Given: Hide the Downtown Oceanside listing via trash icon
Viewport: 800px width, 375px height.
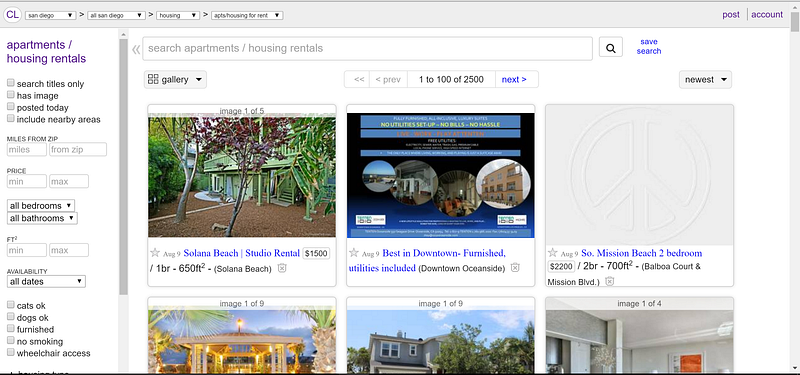Looking at the screenshot, I should (x=515, y=267).
